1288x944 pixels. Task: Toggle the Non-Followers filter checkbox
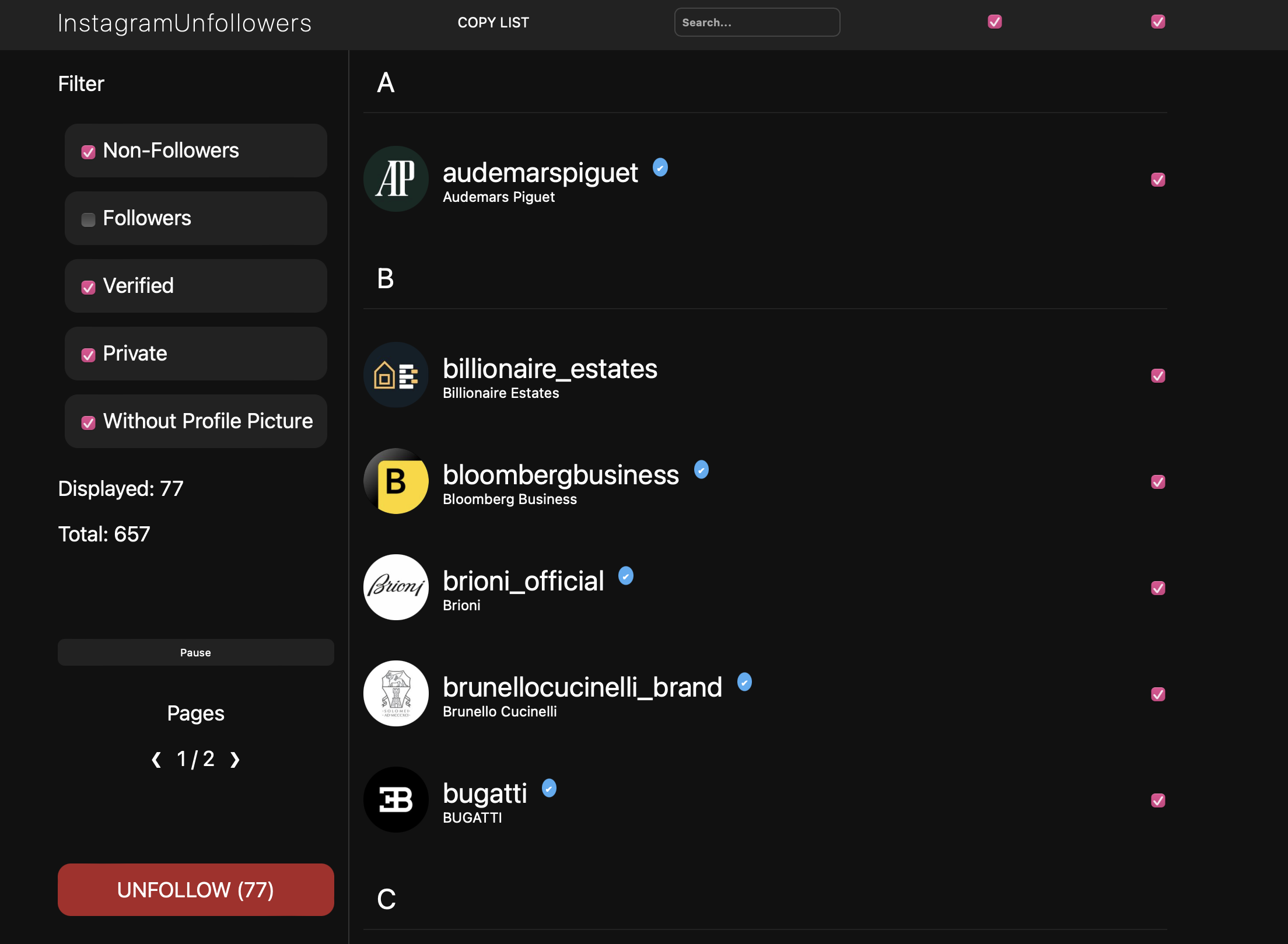[x=88, y=152]
